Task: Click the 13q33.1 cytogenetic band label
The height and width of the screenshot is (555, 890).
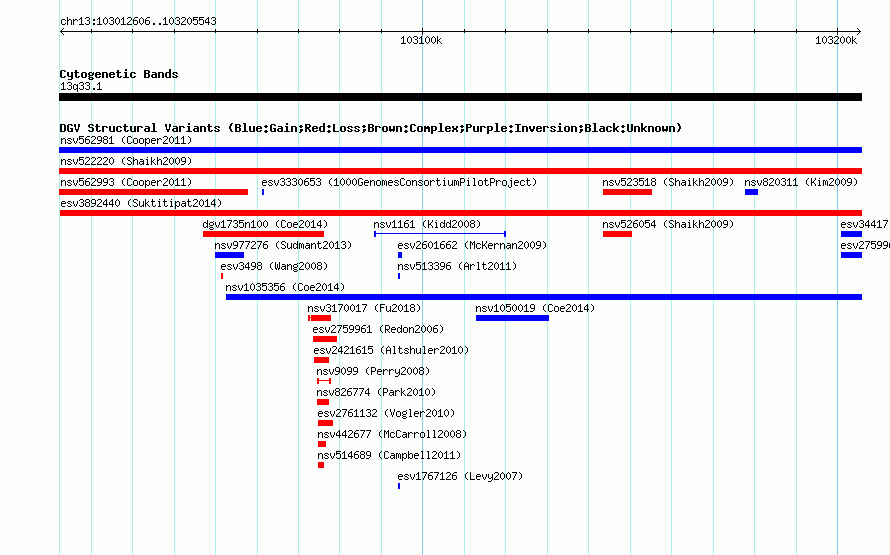Action: pos(81,86)
